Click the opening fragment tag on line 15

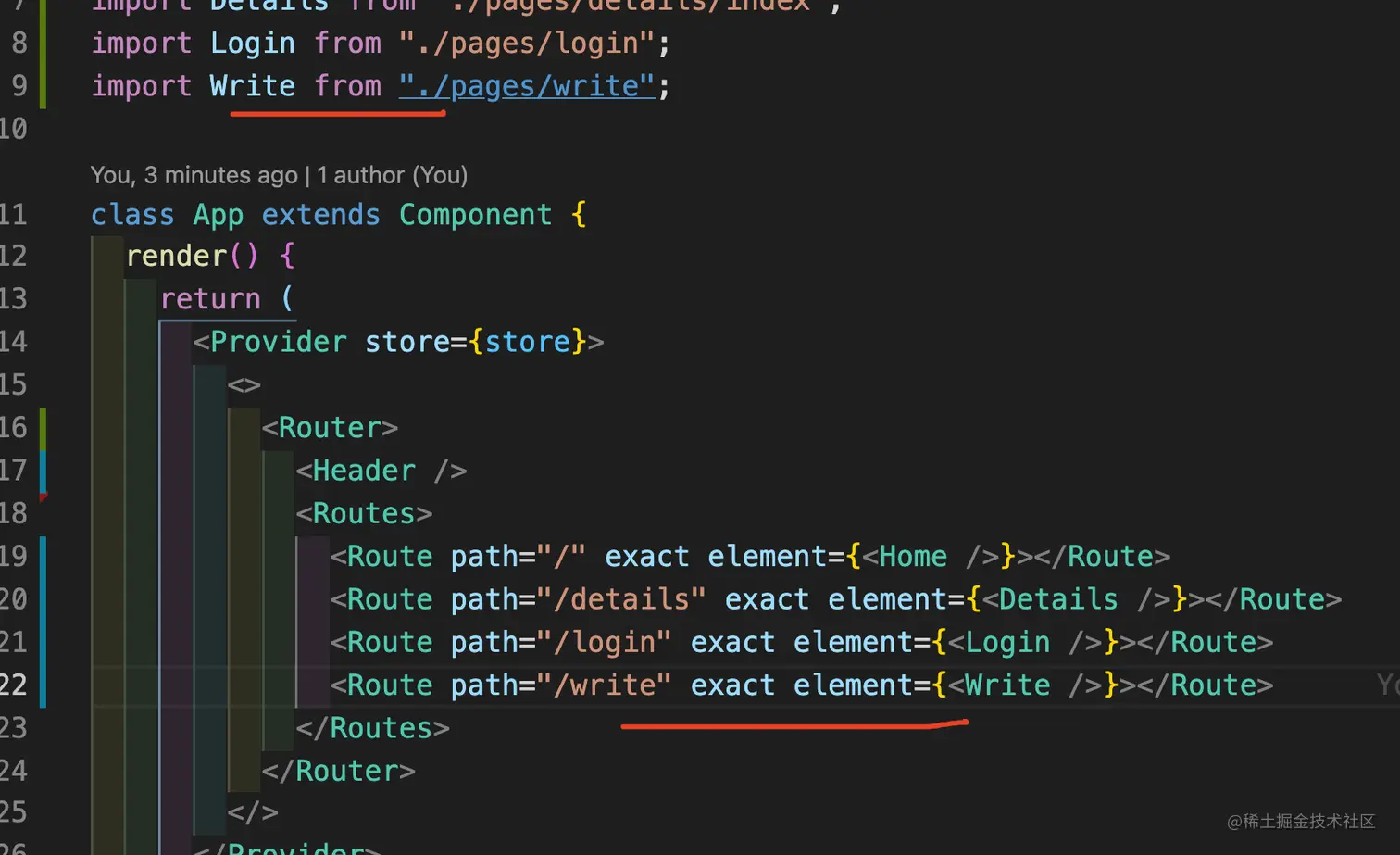[x=244, y=385]
